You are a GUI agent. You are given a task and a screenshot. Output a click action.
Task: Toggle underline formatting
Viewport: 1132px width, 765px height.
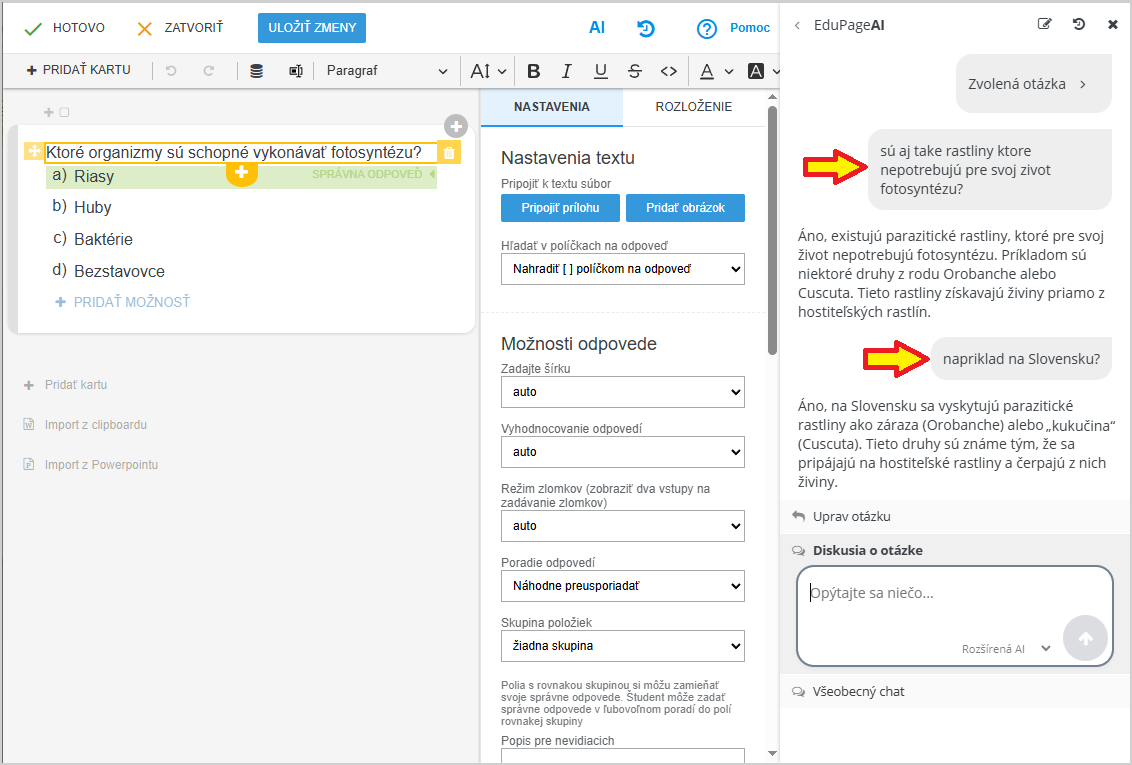(x=601, y=71)
